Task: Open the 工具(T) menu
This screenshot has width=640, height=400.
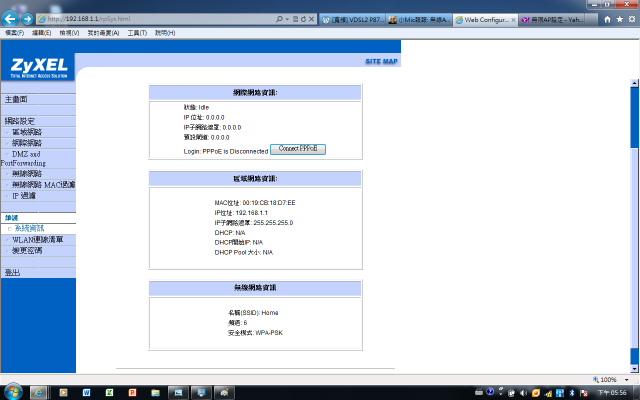Action: [x=137, y=33]
